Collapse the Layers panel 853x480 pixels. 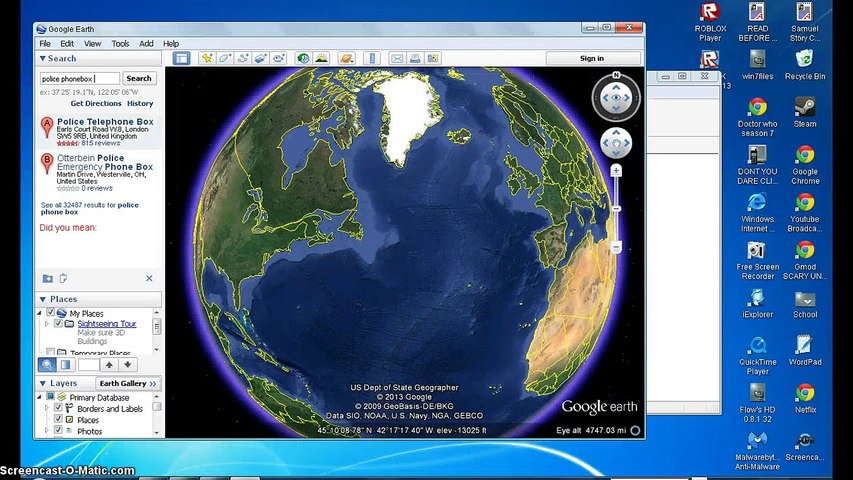click(42, 384)
